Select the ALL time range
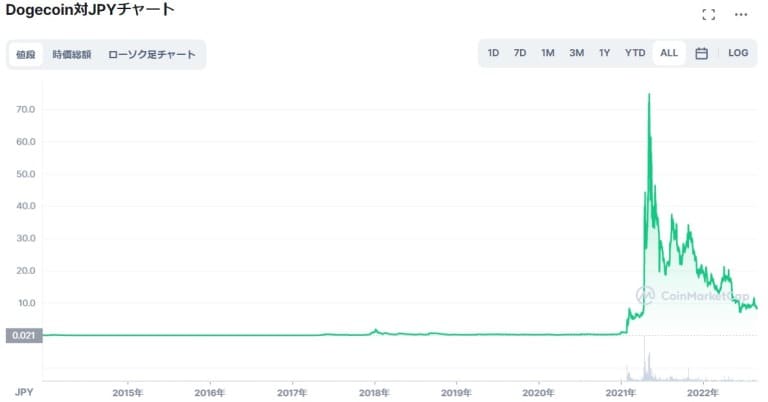Image resolution: width=768 pixels, height=402 pixels. [x=669, y=53]
